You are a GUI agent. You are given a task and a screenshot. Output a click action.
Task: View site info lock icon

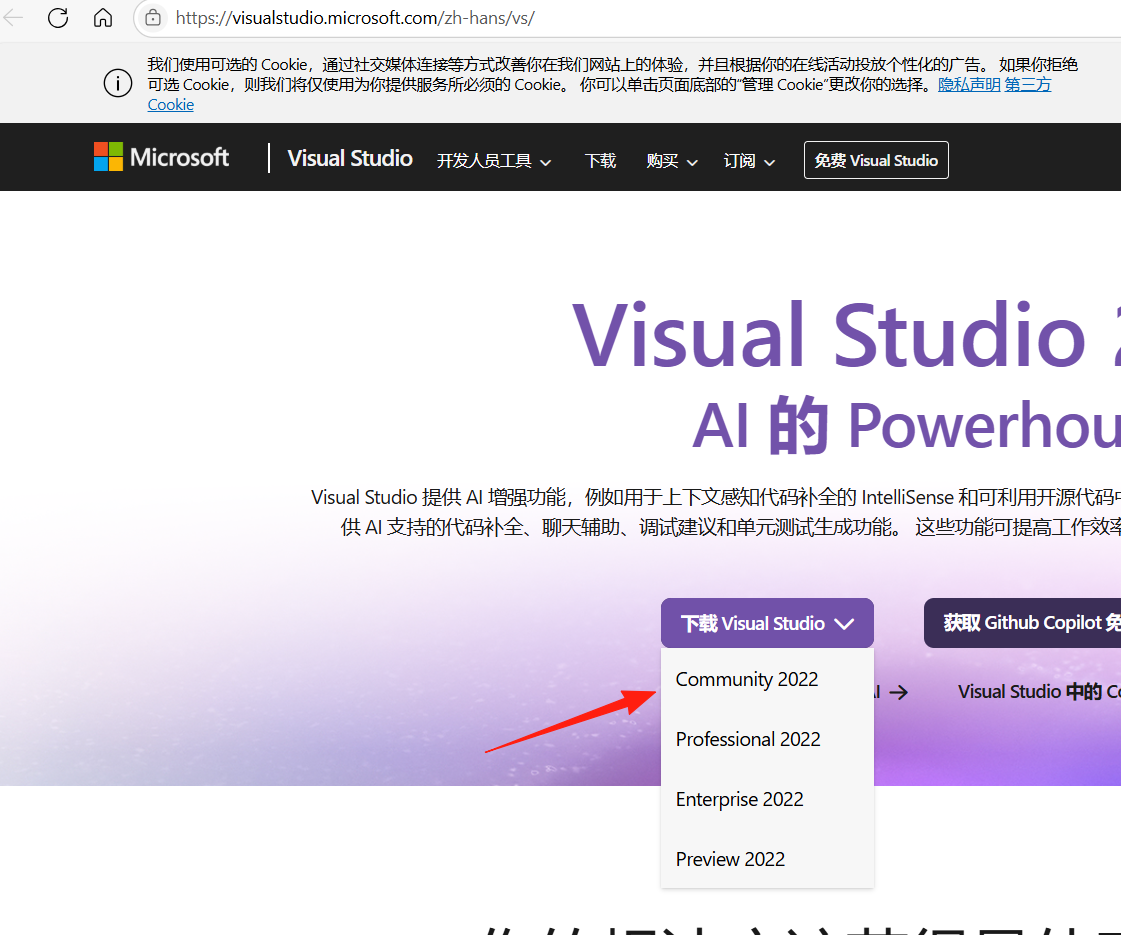(x=153, y=18)
